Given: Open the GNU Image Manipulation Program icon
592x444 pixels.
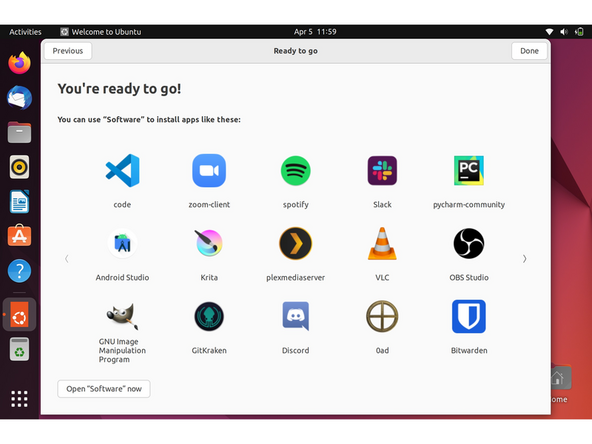Looking at the screenshot, I should 122,316.
